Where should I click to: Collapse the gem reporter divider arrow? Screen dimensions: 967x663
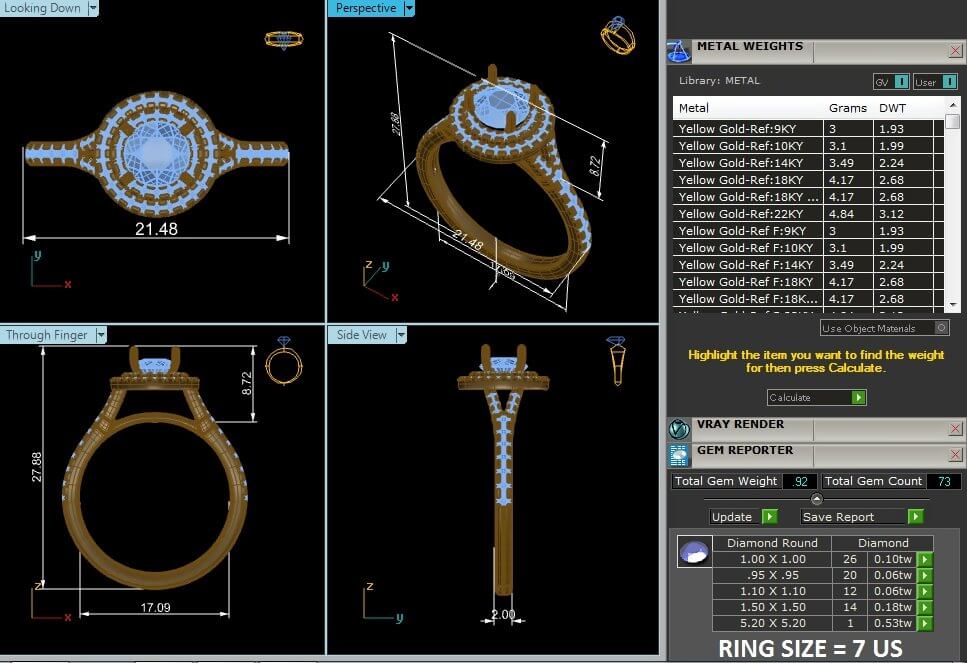click(816, 499)
